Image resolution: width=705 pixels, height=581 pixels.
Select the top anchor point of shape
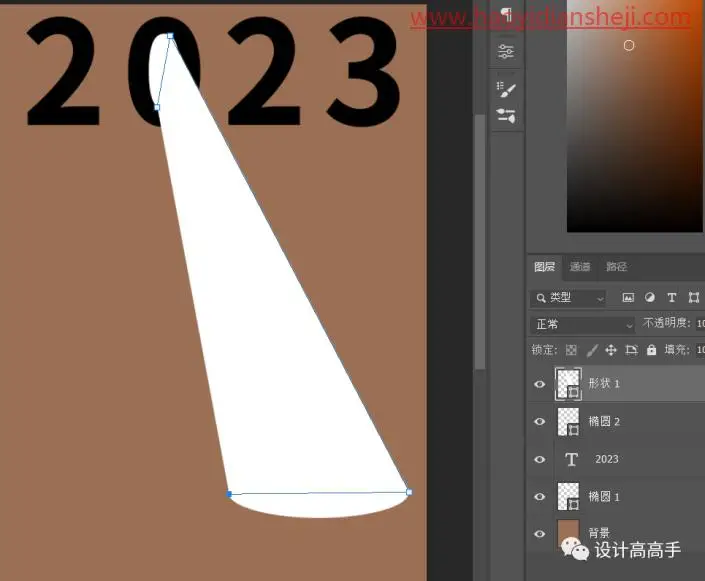[170, 36]
